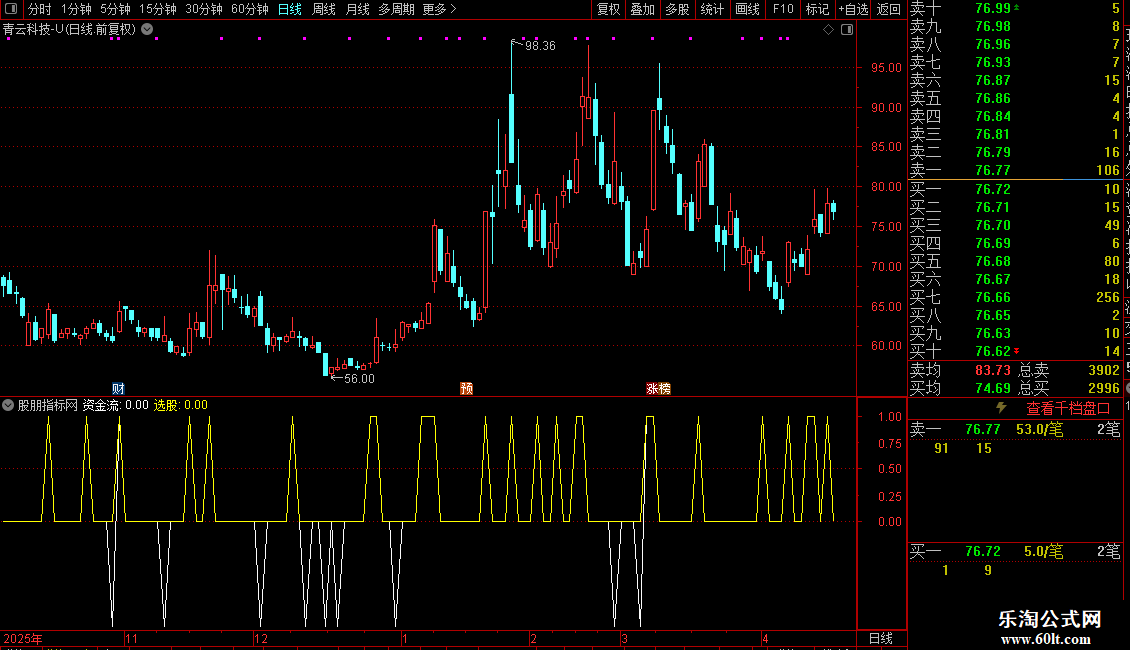Click the 卖均 83.73 value
Viewport: 1130px width, 650px height.
click(993, 370)
